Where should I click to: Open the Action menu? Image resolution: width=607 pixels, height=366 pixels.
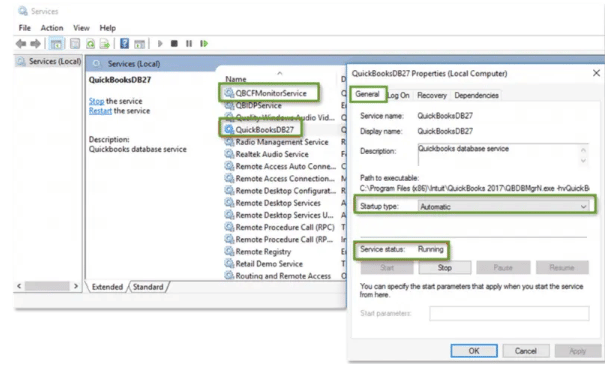[52, 28]
